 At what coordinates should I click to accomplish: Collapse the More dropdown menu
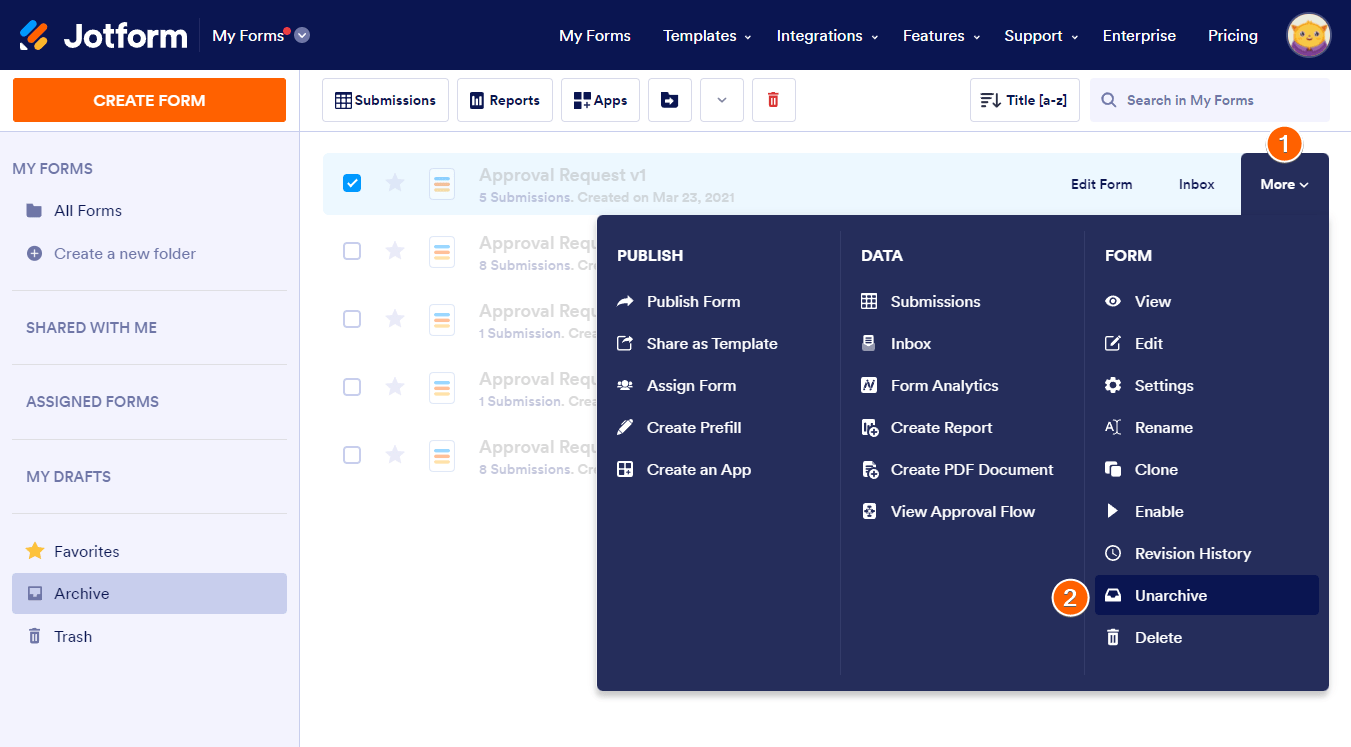click(x=1284, y=184)
